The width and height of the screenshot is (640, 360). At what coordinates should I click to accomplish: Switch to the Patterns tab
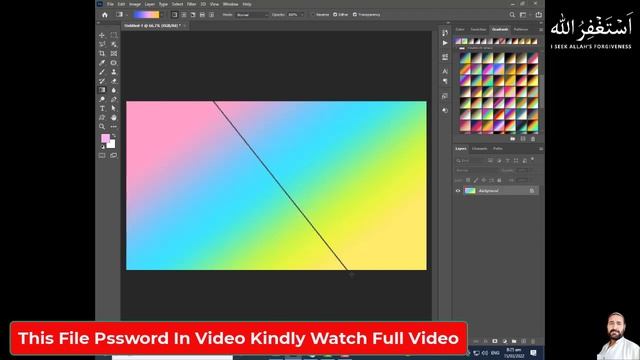(x=521, y=29)
